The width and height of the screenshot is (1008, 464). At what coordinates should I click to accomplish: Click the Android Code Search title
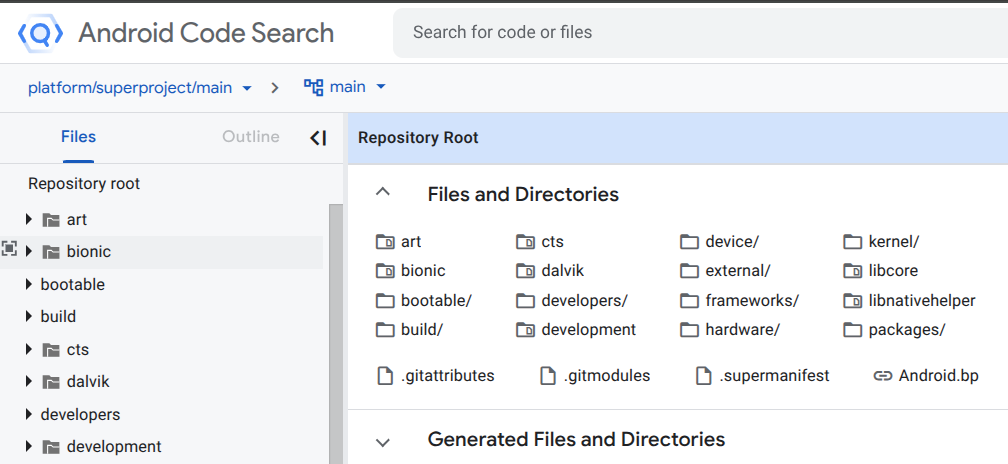point(206,33)
